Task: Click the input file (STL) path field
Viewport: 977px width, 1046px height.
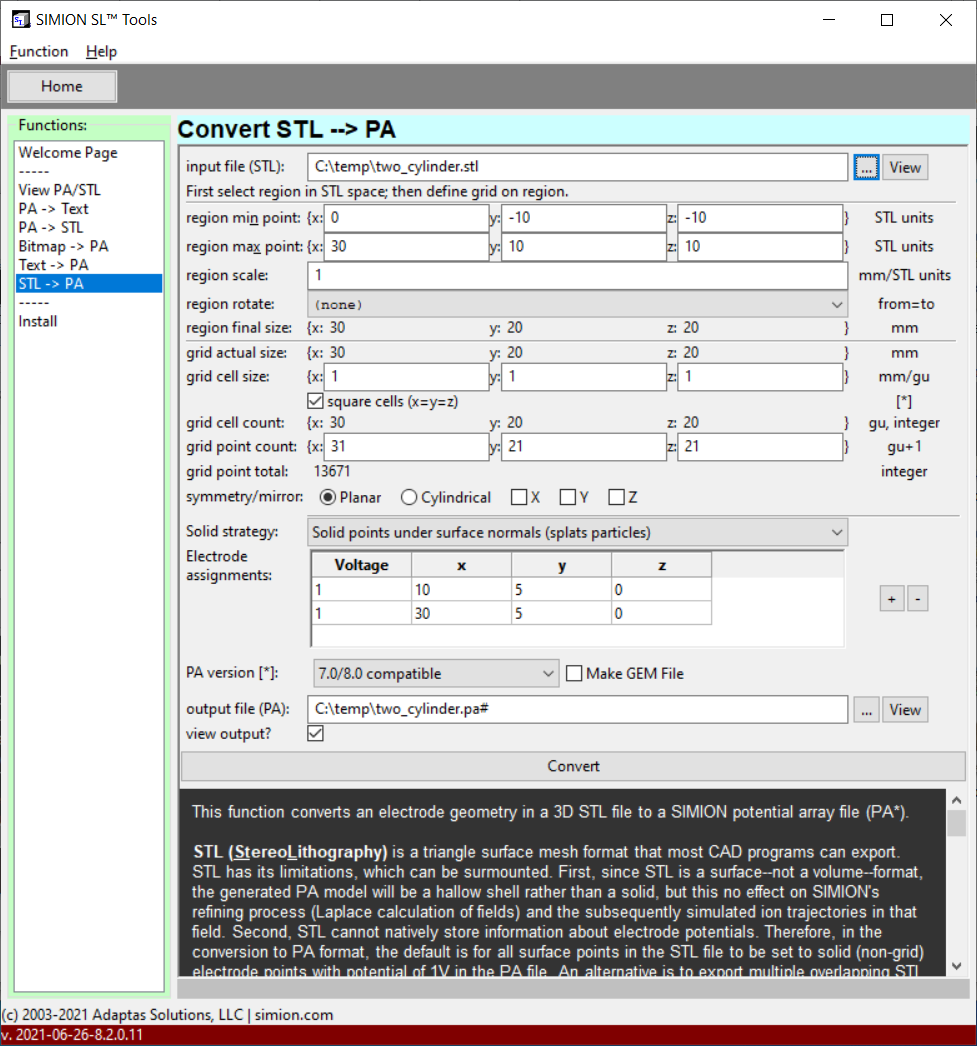Action: 578,167
